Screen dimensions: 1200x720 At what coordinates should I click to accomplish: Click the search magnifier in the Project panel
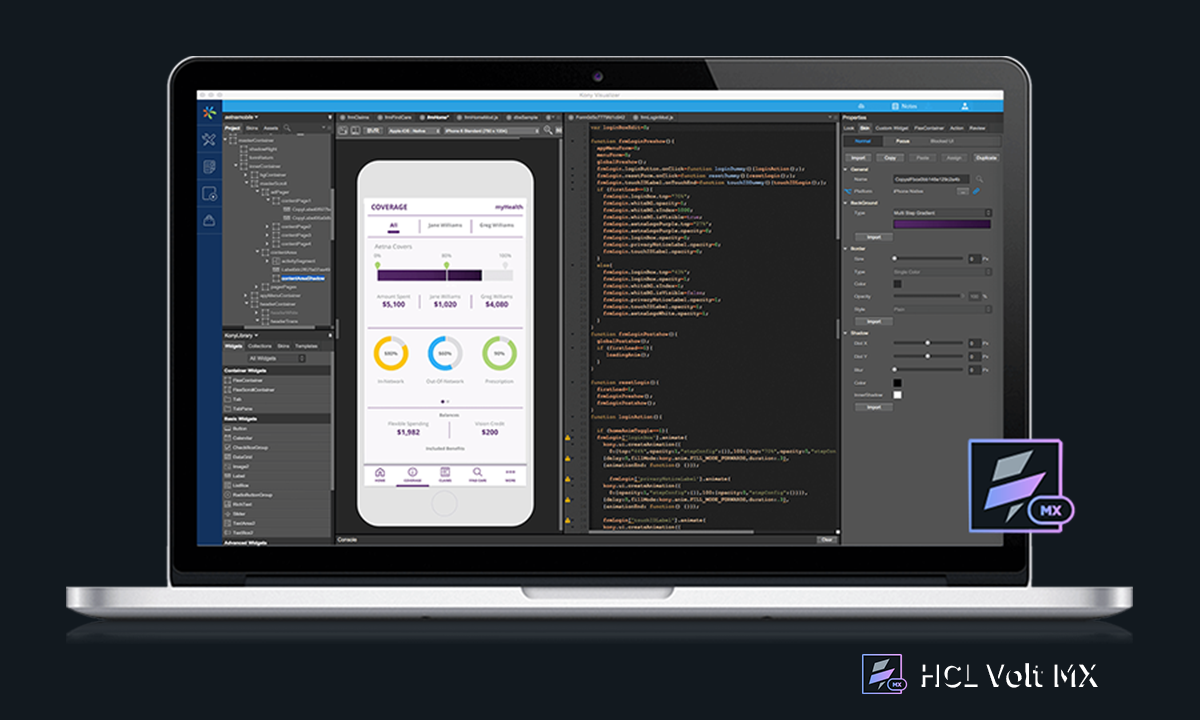pyautogui.click(x=288, y=128)
